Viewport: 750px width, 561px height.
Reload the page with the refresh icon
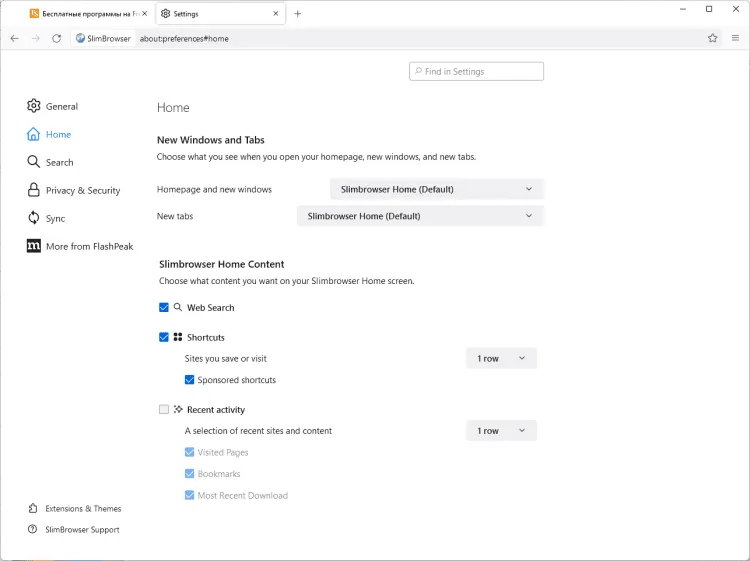coord(56,38)
